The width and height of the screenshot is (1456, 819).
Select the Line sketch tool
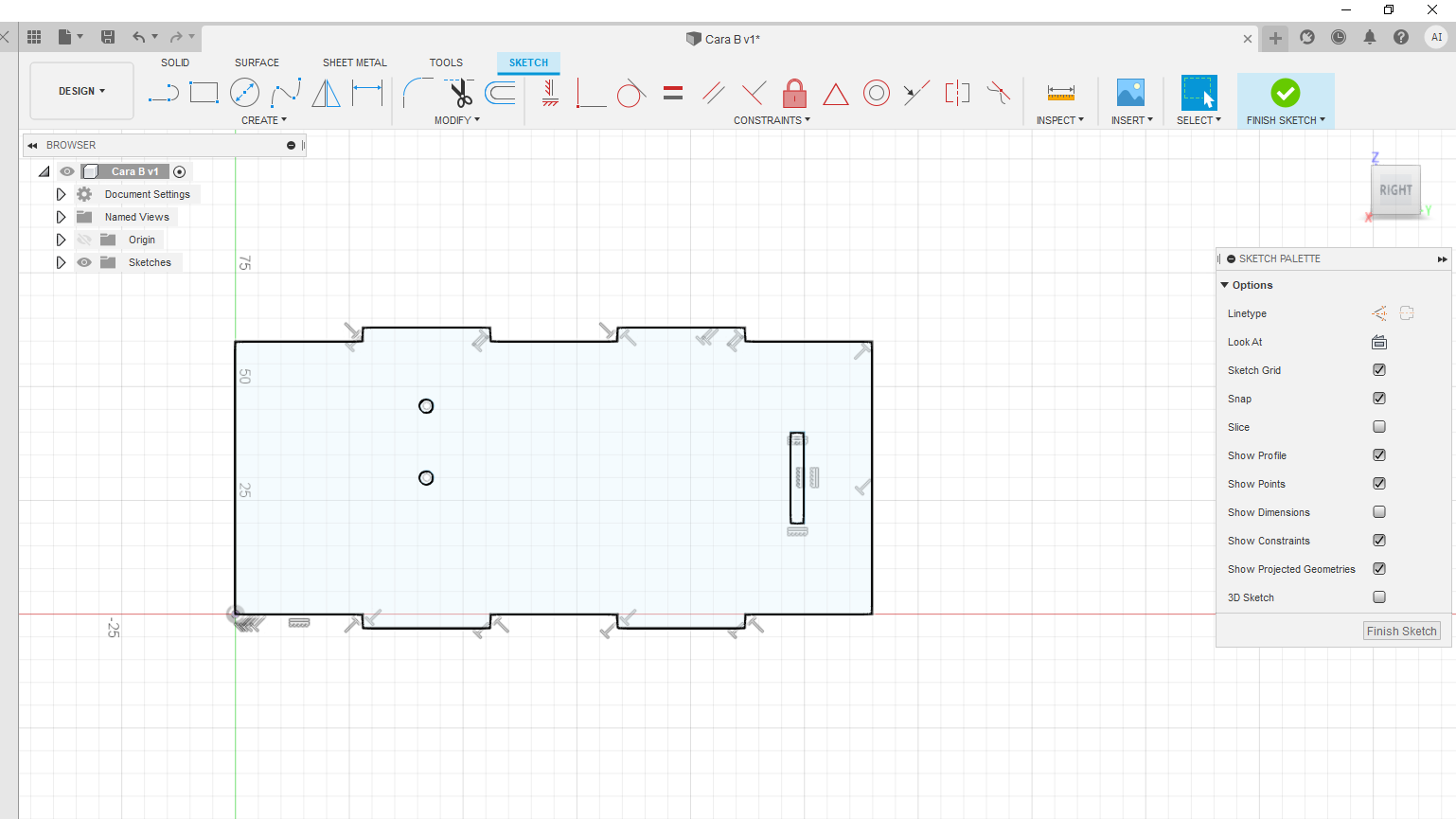pos(164,93)
